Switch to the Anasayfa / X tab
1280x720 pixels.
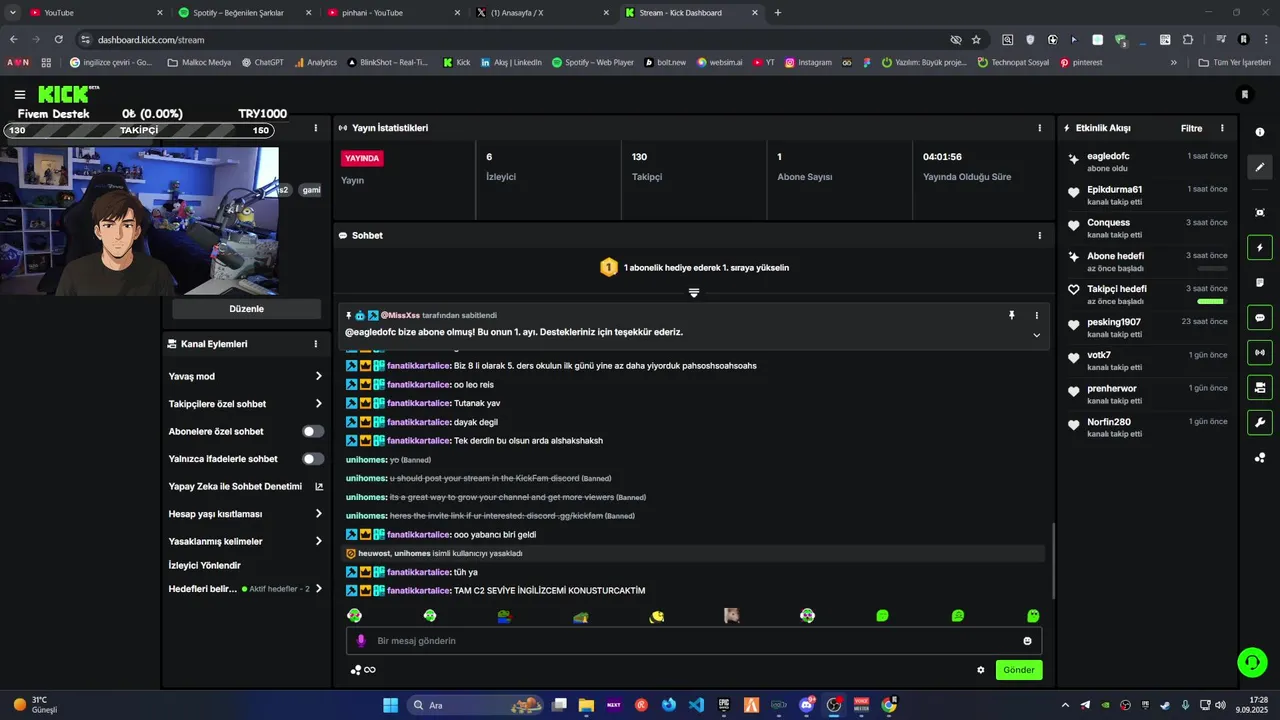[544, 13]
